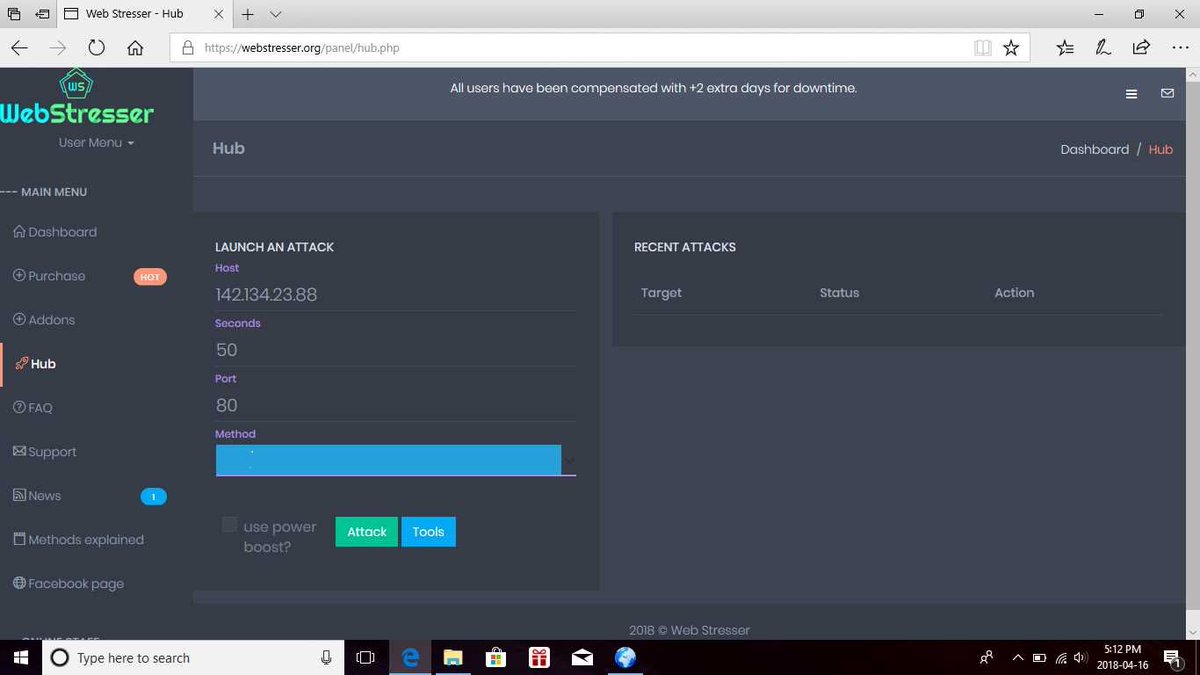
Task: Open File Explorer on the taskbar
Action: click(453, 657)
